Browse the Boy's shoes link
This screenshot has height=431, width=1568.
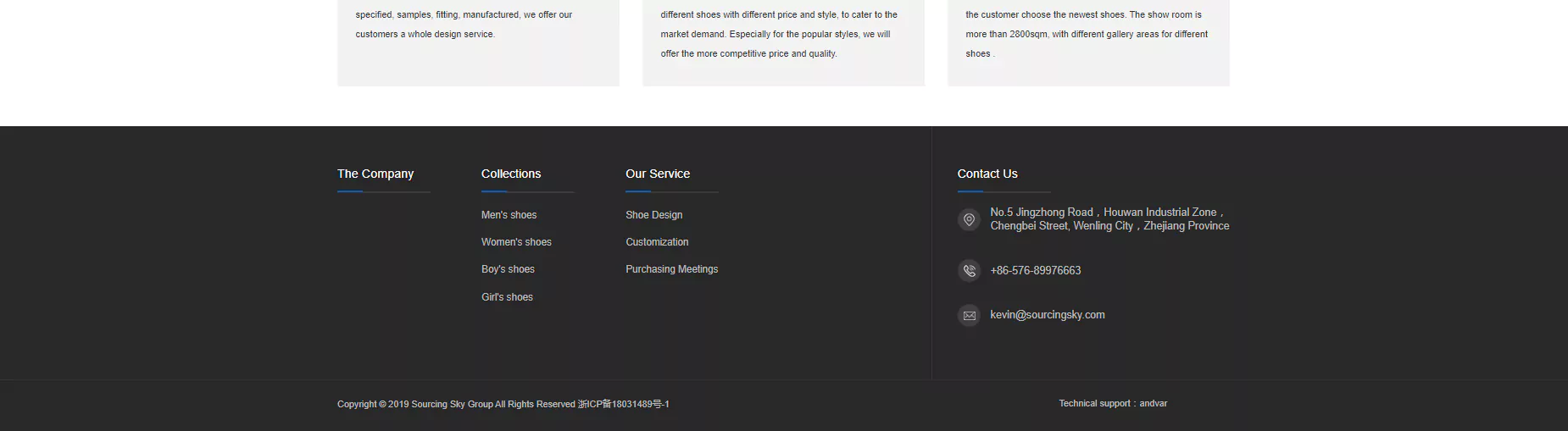pyautogui.click(x=508, y=269)
